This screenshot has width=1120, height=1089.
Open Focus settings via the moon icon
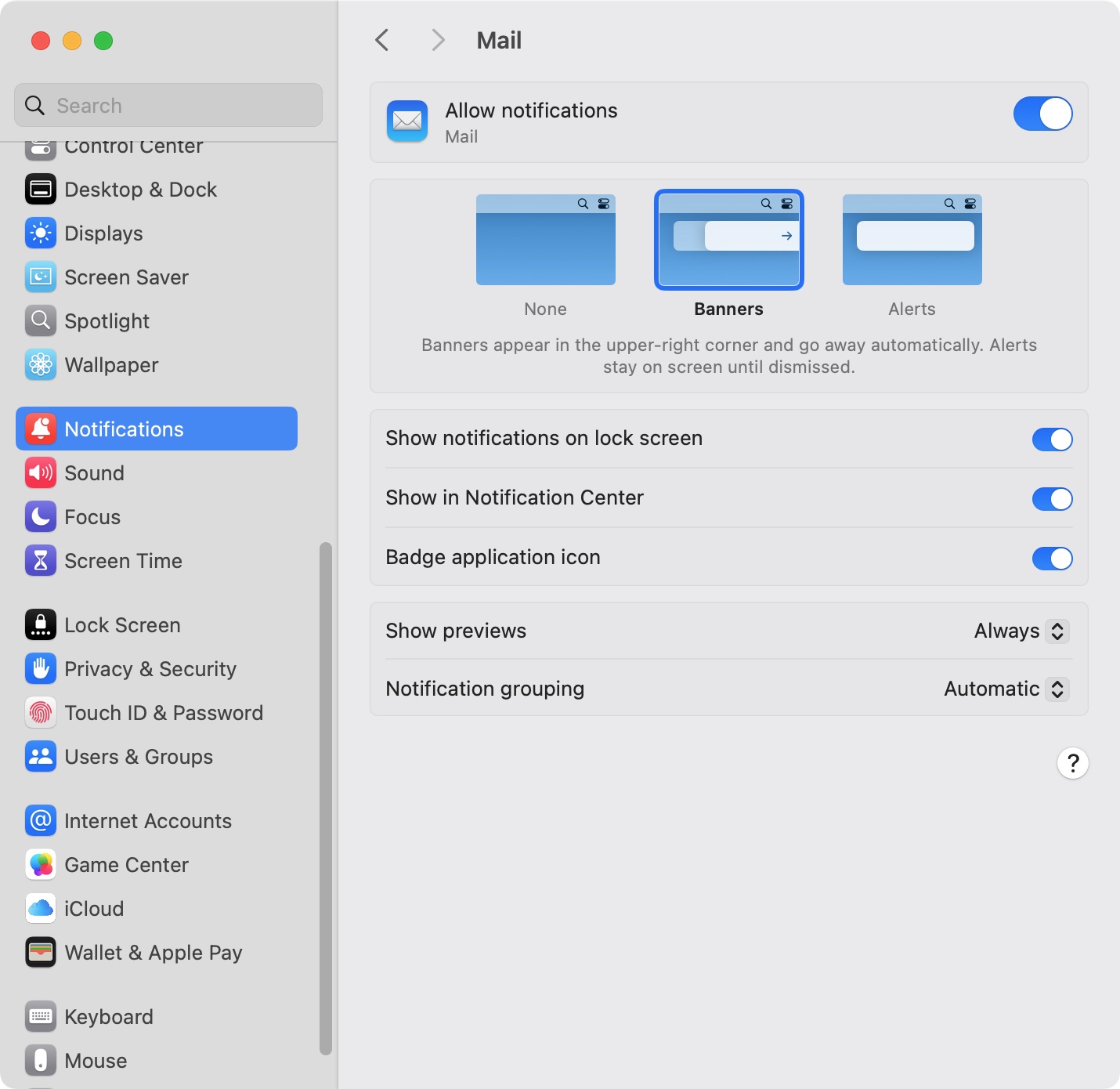[40, 517]
